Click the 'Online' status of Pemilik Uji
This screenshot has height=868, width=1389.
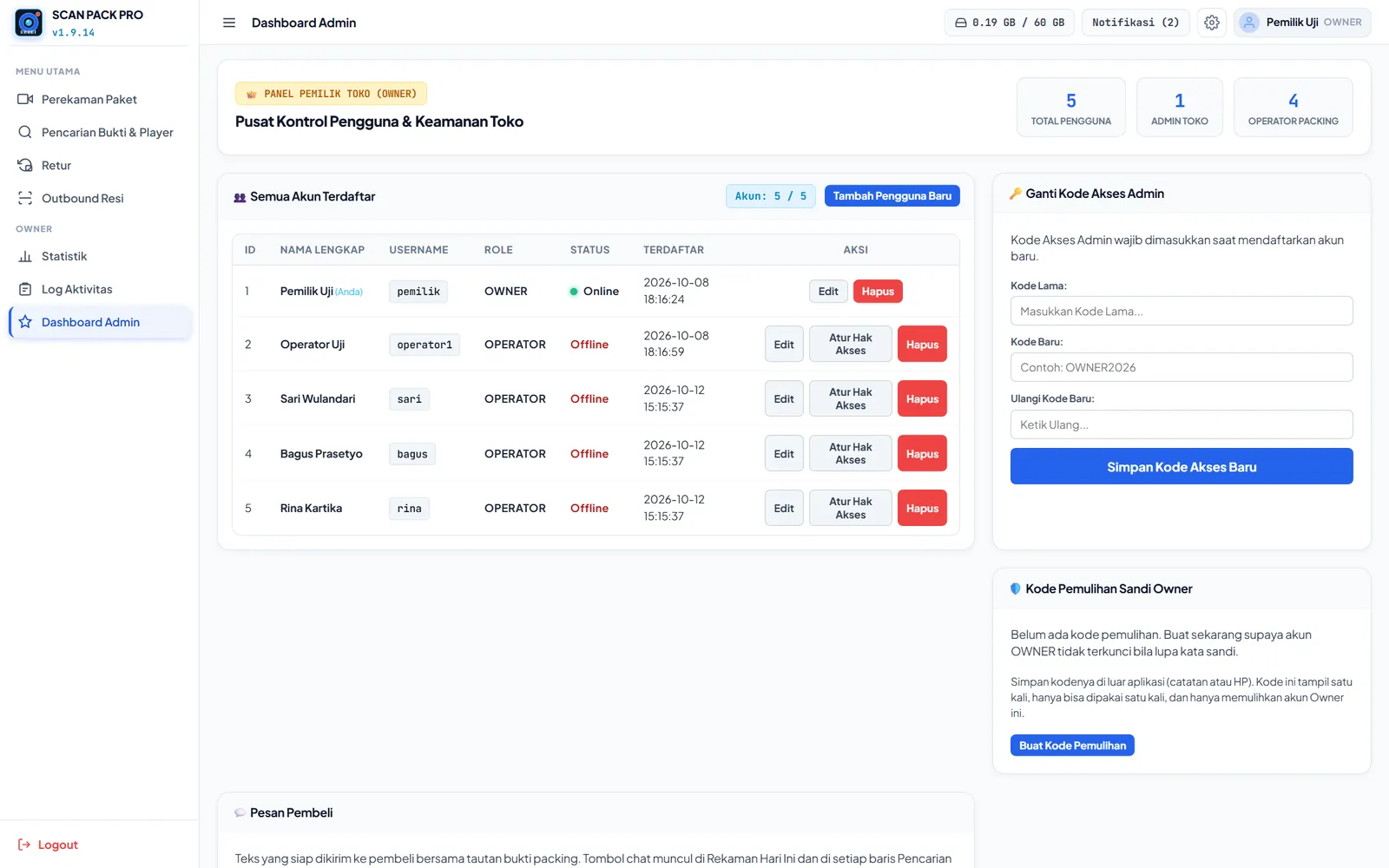click(594, 292)
